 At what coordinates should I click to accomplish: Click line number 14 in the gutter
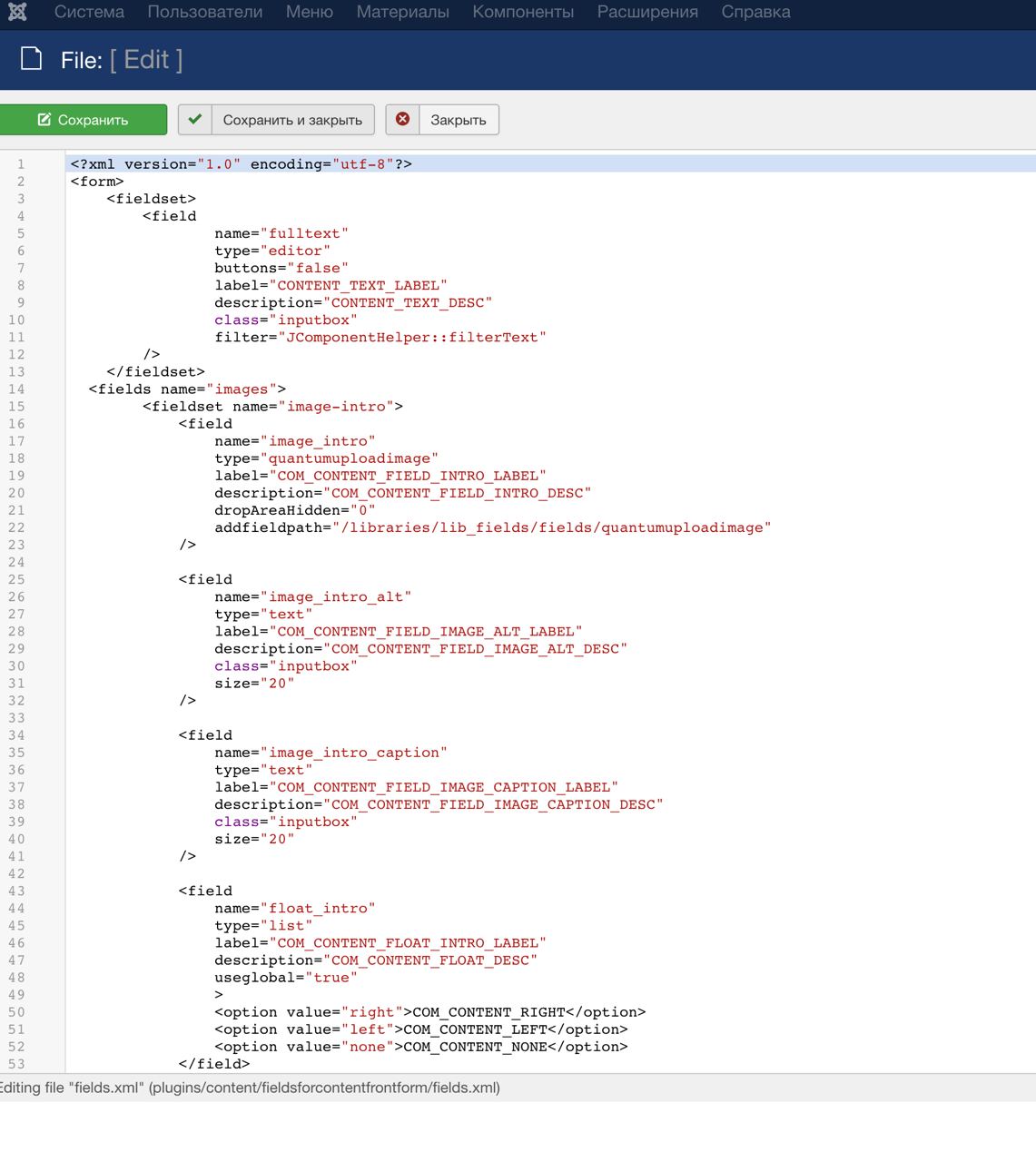click(17, 389)
